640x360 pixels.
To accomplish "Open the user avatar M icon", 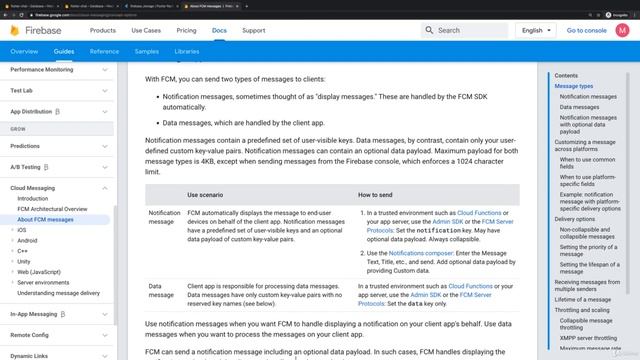I will pos(622,30).
